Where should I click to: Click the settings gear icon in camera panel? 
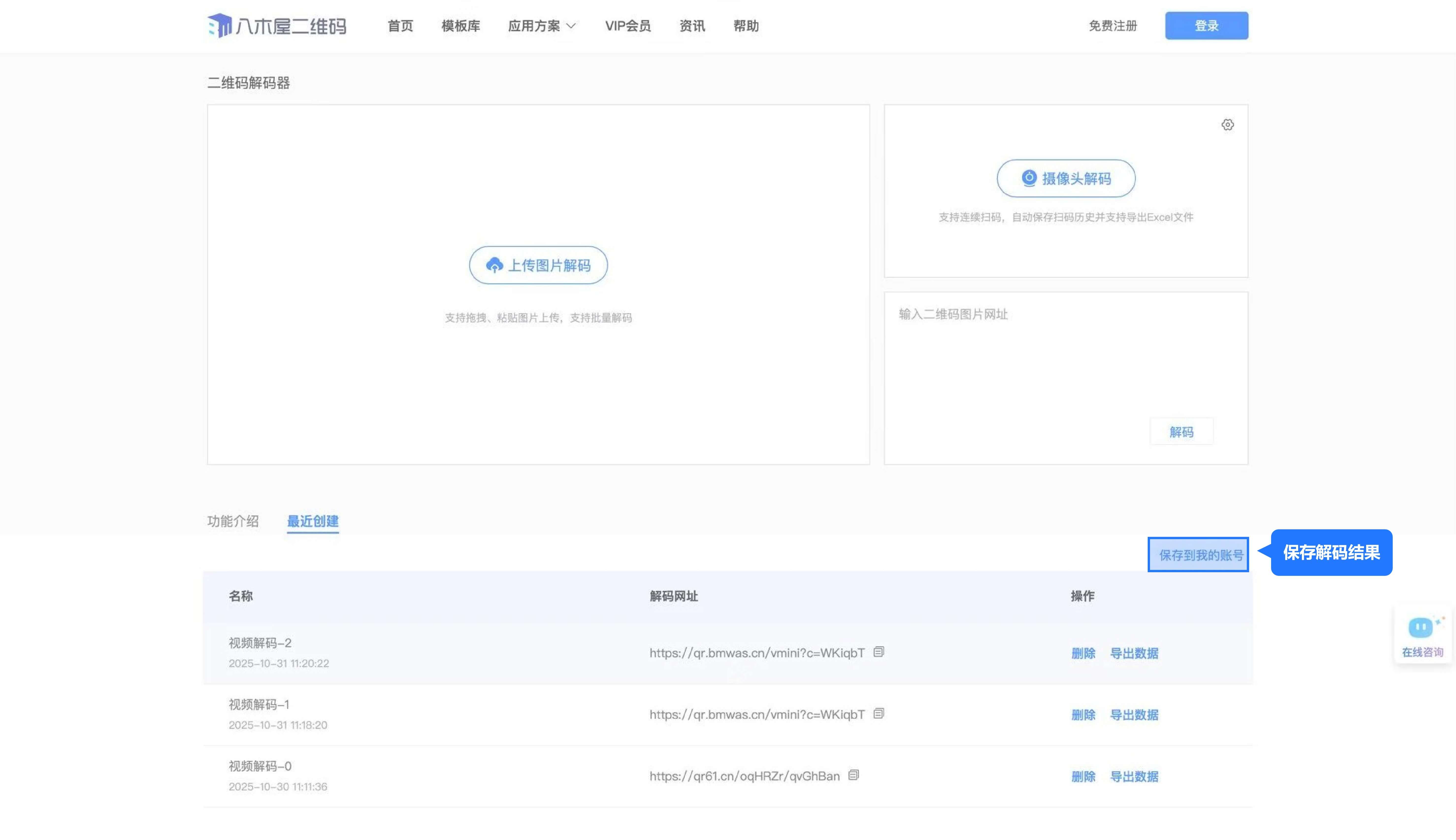click(1227, 125)
